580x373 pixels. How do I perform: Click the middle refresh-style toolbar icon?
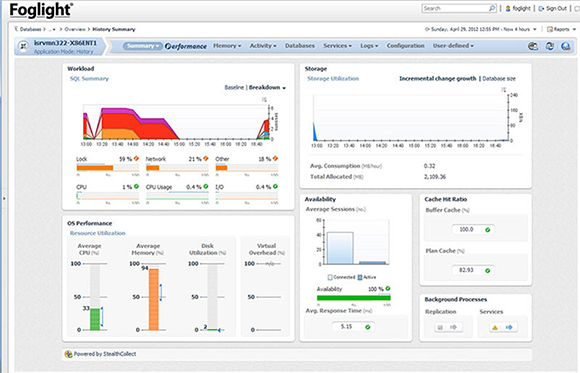[x=550, y=46]
